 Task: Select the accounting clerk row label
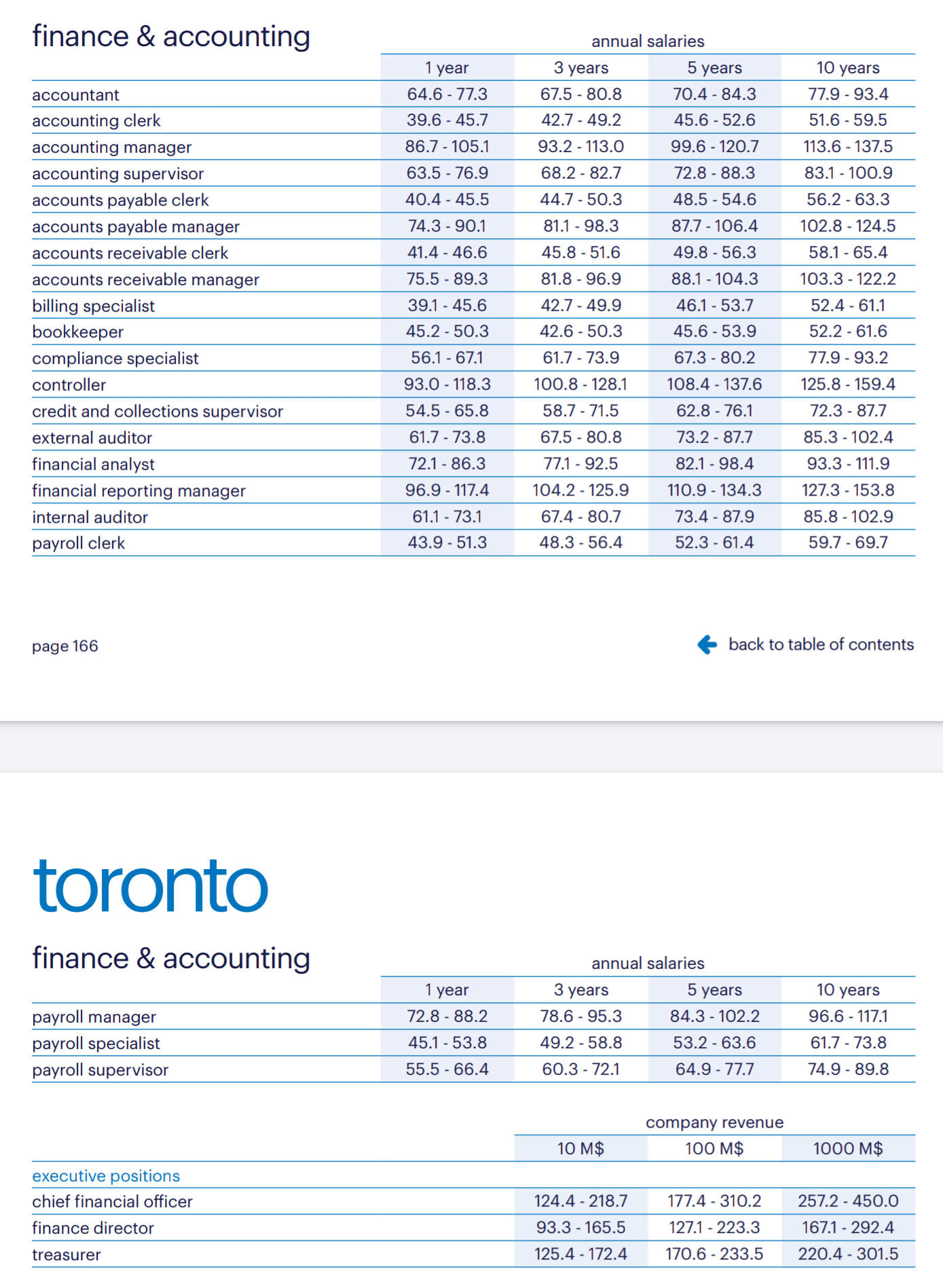(x=96, y=121)
